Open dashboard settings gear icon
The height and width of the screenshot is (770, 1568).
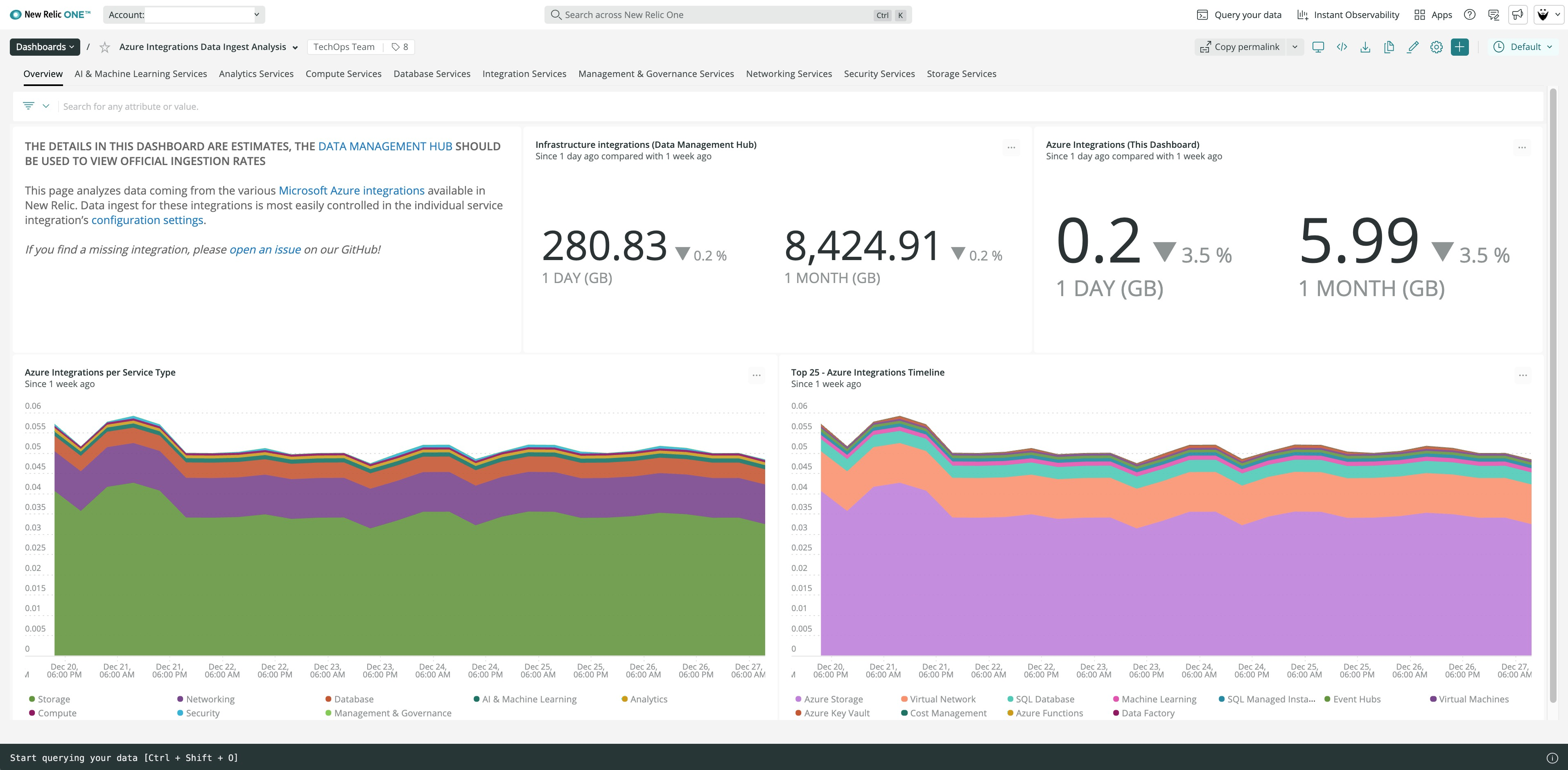tap(1437, 47)
